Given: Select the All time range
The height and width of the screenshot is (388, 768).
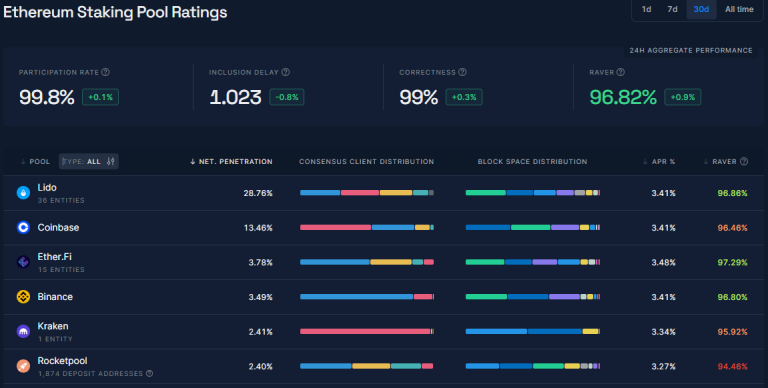Looking at the screenshot, I should (x=739, y=9).
